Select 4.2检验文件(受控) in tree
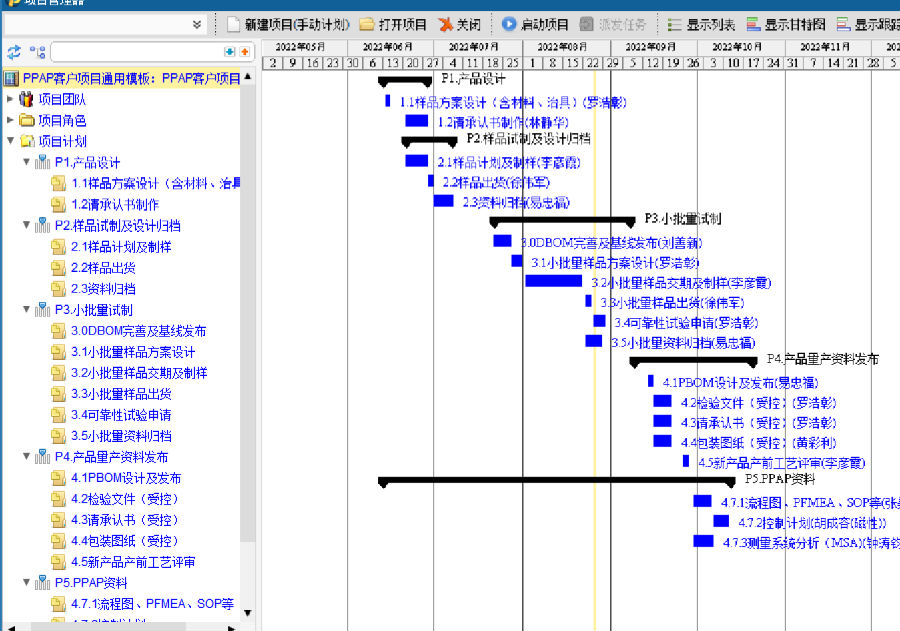 coord(125,499)
